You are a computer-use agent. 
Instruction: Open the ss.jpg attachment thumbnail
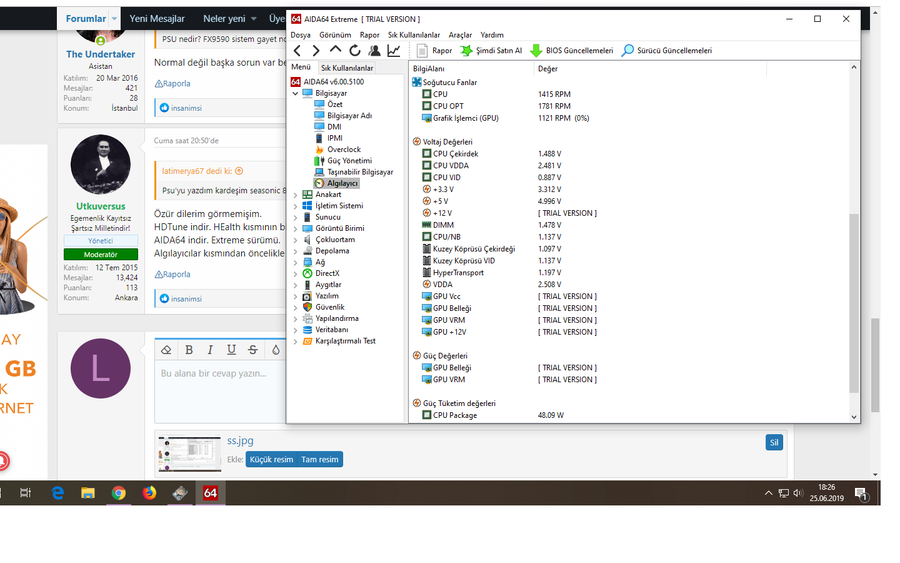click(x=189, y=453)
